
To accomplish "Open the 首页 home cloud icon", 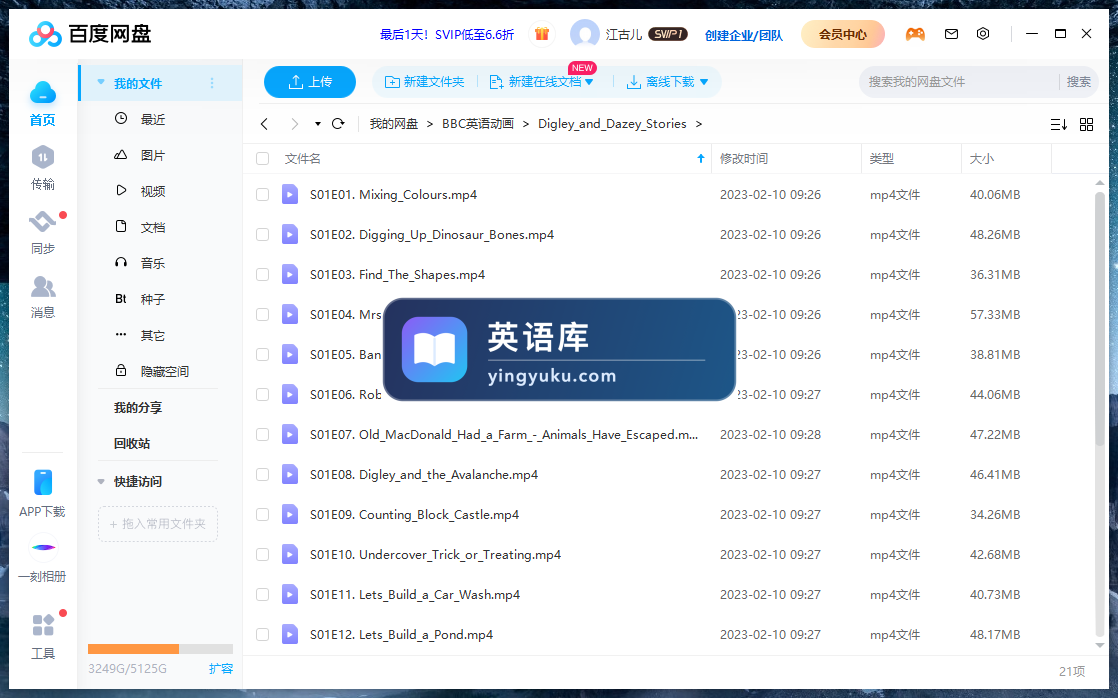I will (43, 93).
